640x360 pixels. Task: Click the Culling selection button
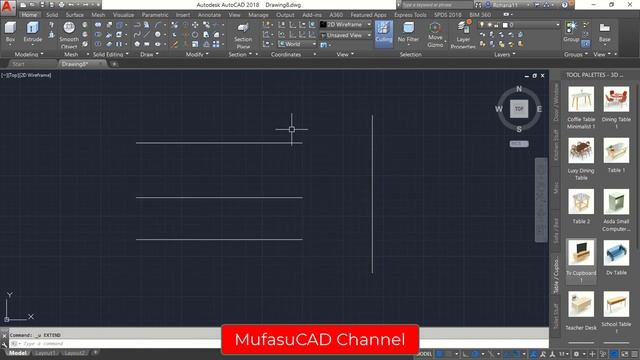click(384, 33)
